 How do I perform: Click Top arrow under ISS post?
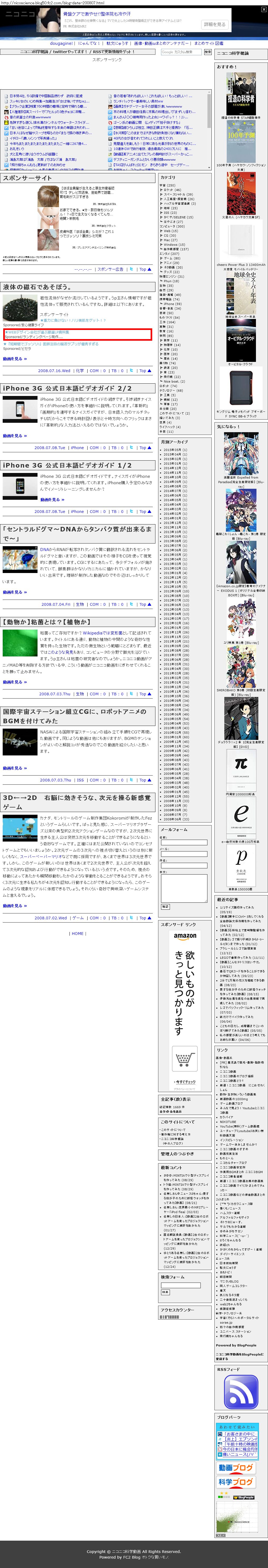point(145,780)
